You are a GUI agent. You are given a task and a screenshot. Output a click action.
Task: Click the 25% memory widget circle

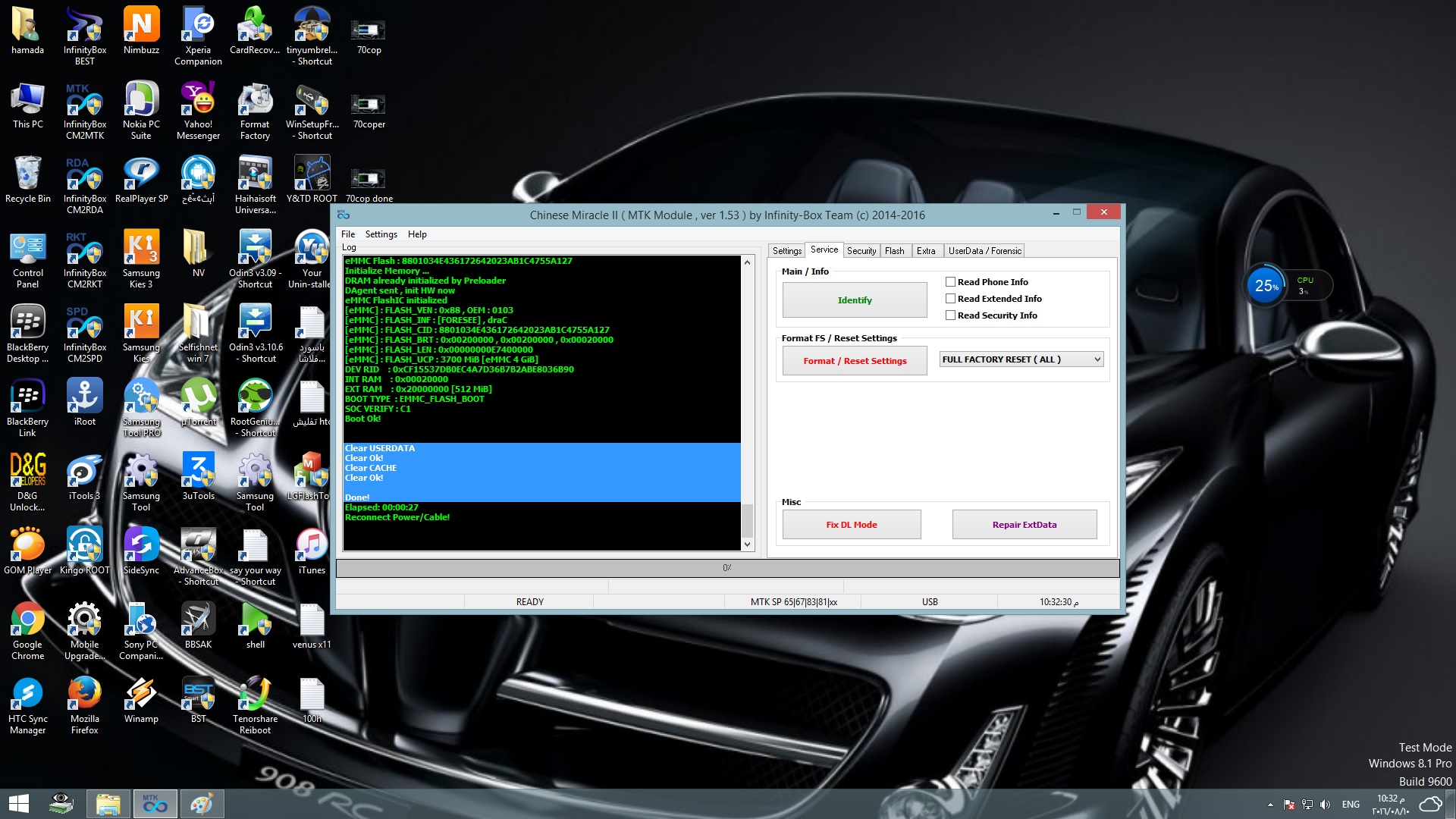pos(1266,286)
